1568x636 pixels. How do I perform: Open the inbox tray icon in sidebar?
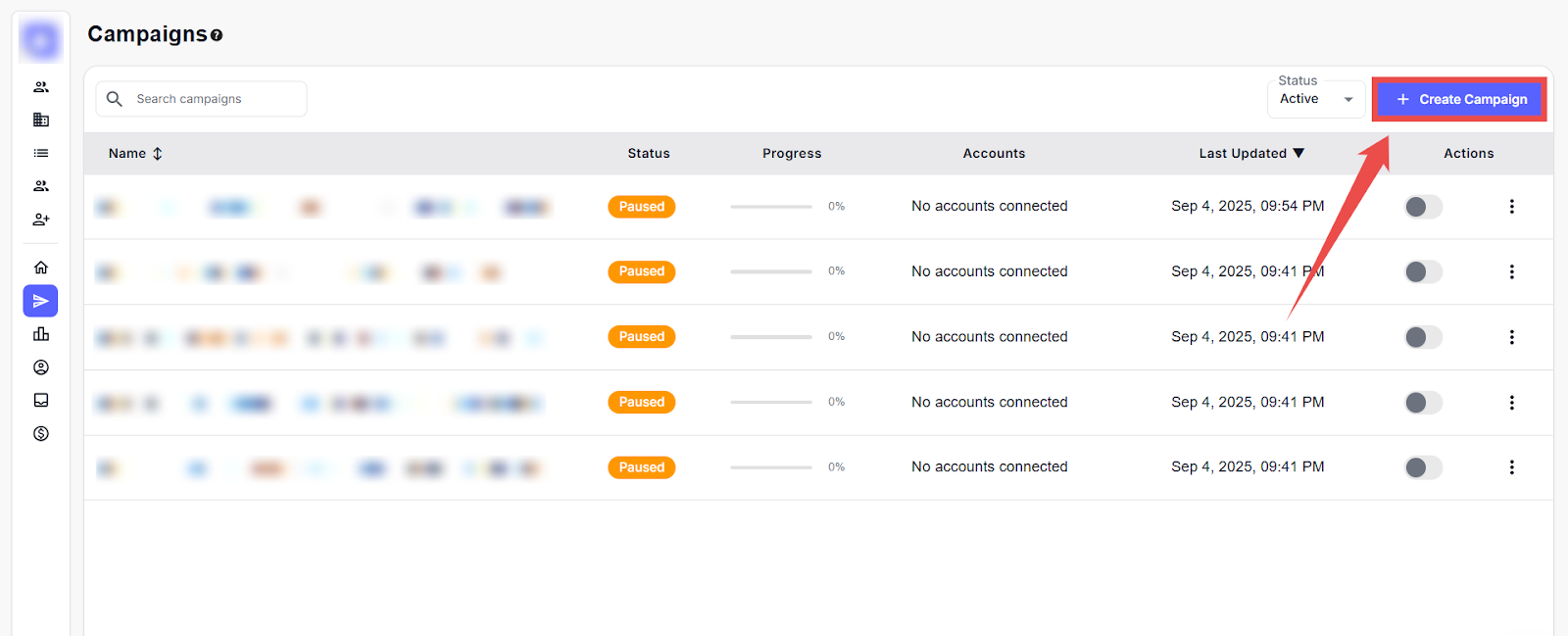point(41,400)
